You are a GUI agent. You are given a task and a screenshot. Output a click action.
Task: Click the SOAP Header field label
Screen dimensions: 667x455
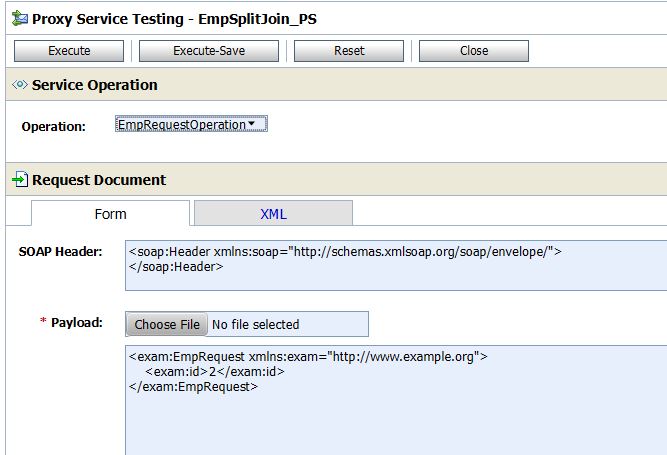pyautogui.click(x=61, y=251)
